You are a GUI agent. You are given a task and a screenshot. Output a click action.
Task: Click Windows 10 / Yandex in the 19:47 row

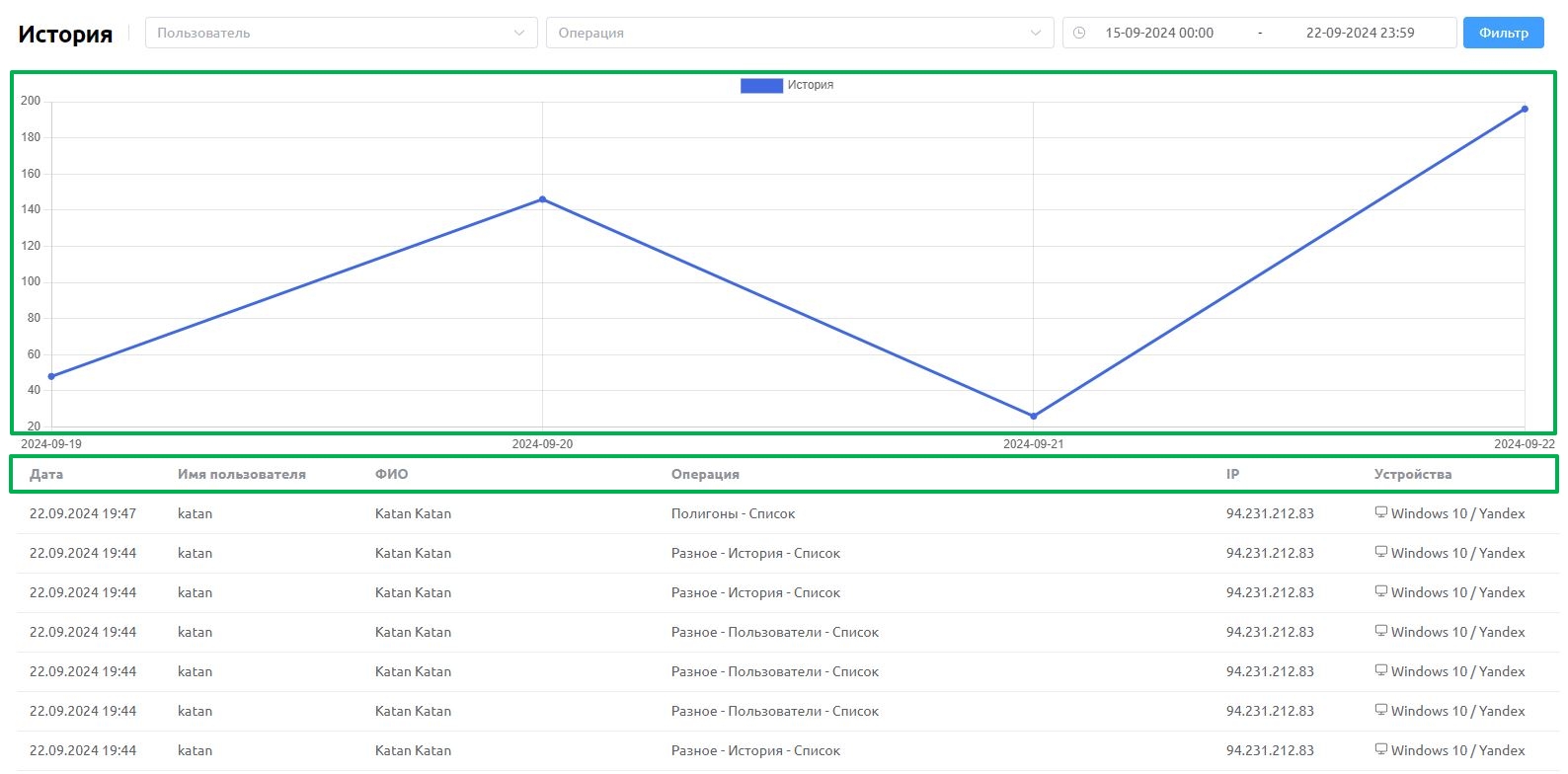pyautogui.click(x=1457, y=513)
